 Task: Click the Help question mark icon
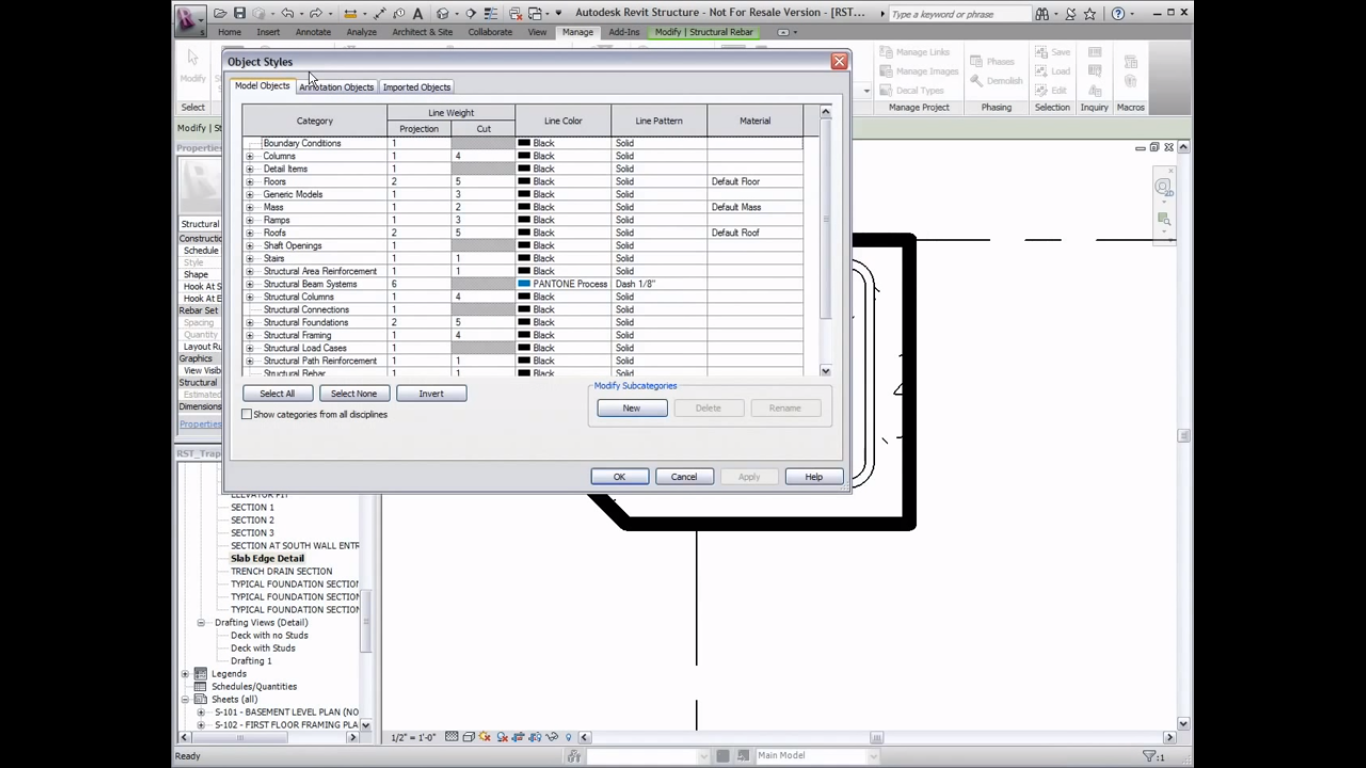[1118, 14]
